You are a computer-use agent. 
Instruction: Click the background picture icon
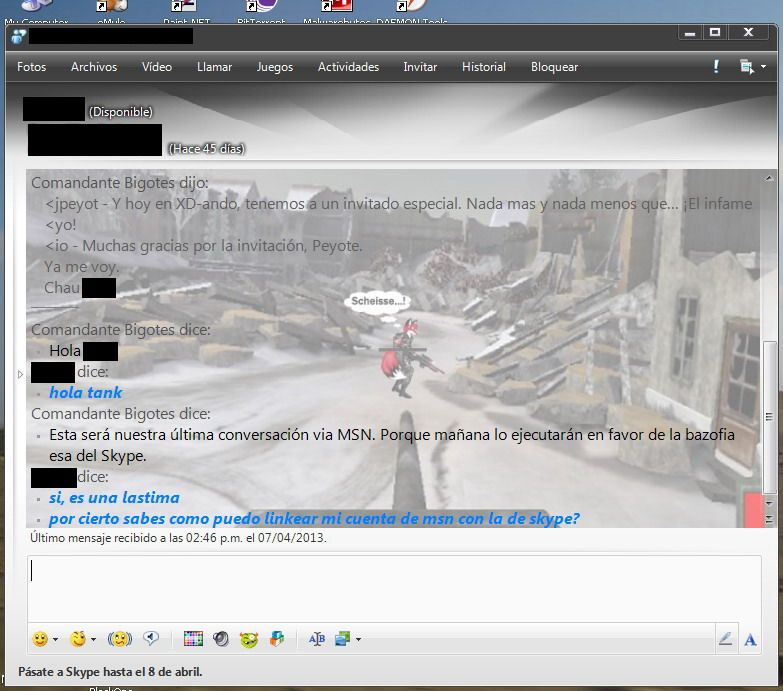point(343,639)
